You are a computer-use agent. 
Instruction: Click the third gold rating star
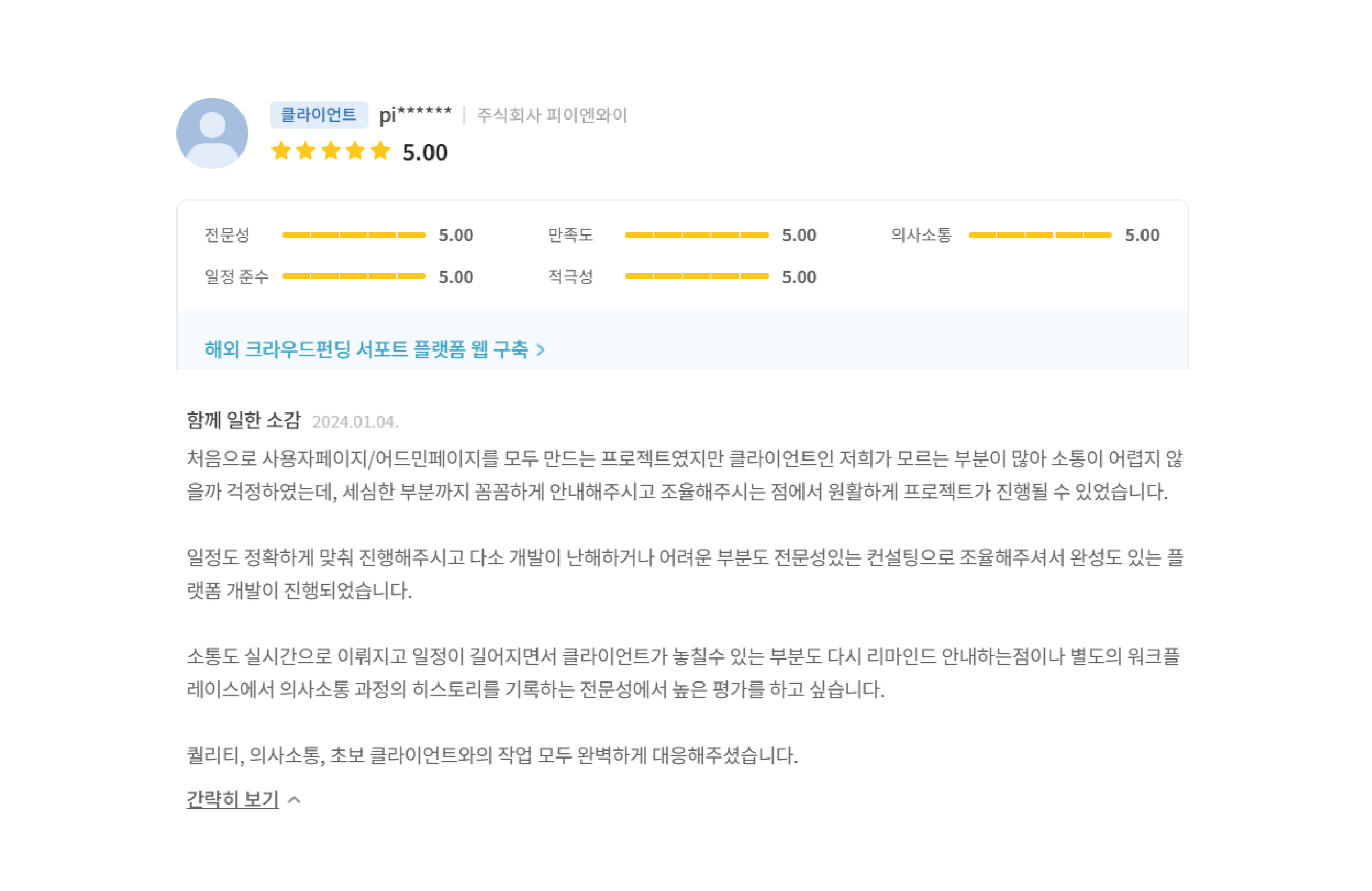pos(331,151)
